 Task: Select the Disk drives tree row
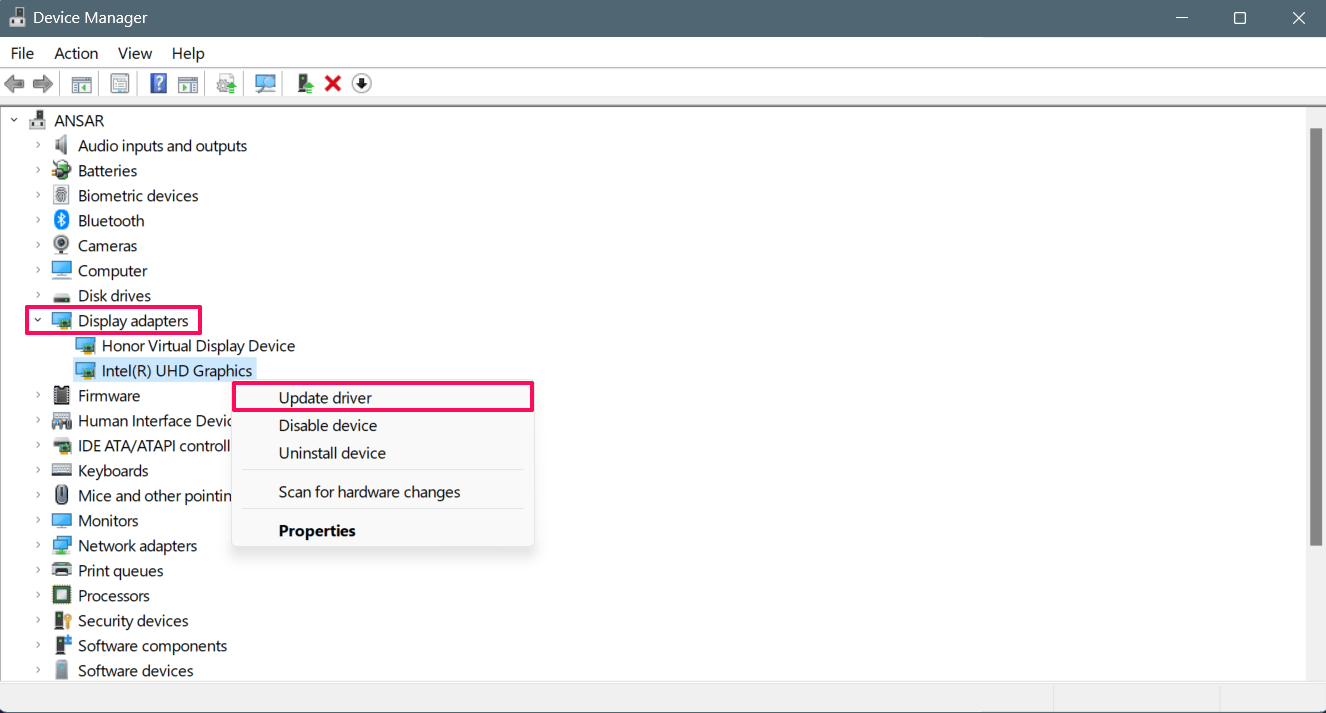(x=114, y=295)
